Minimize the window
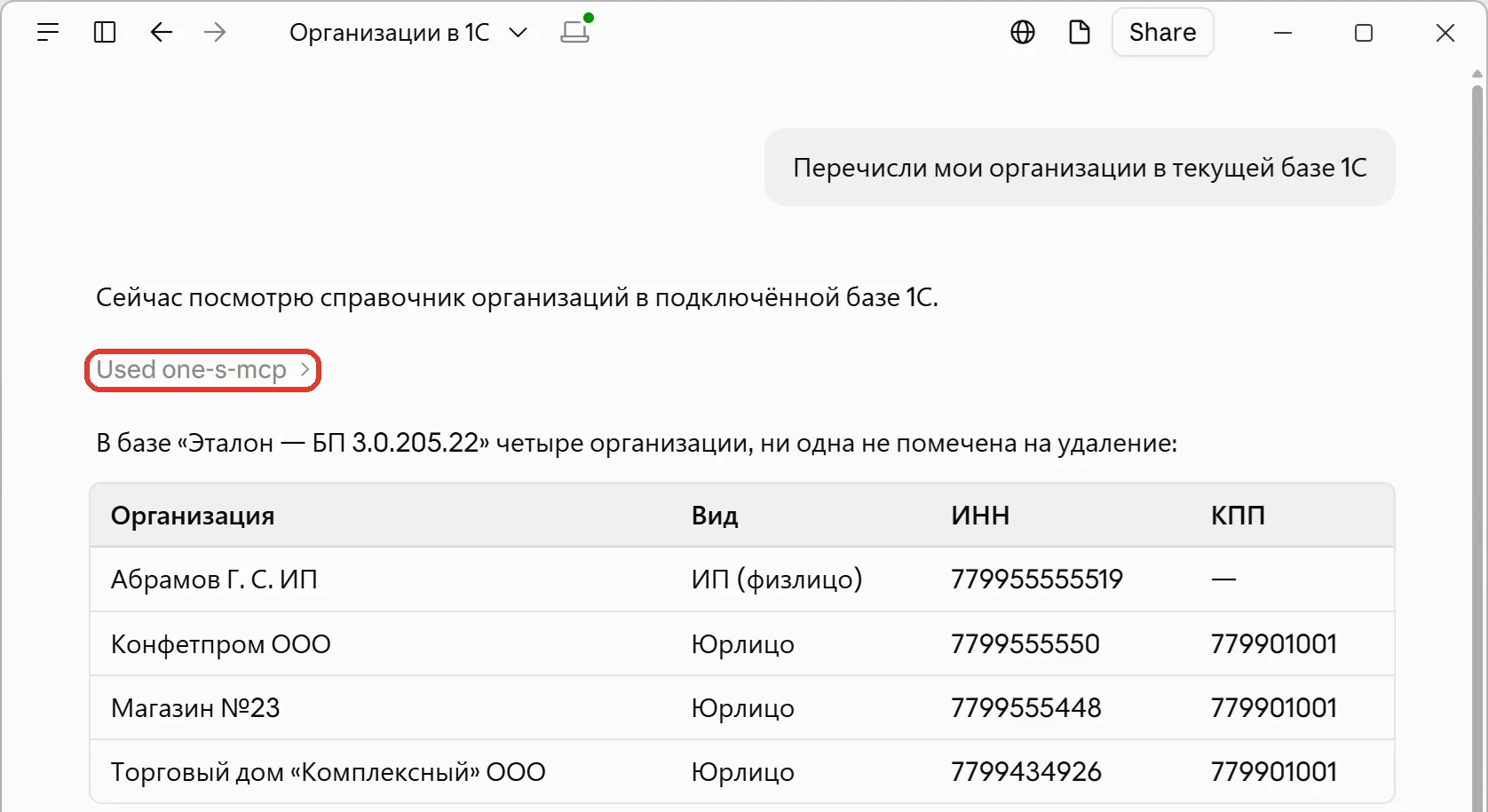The image size is (1488, 812). pyautogui.click(x=1283, y=33)
